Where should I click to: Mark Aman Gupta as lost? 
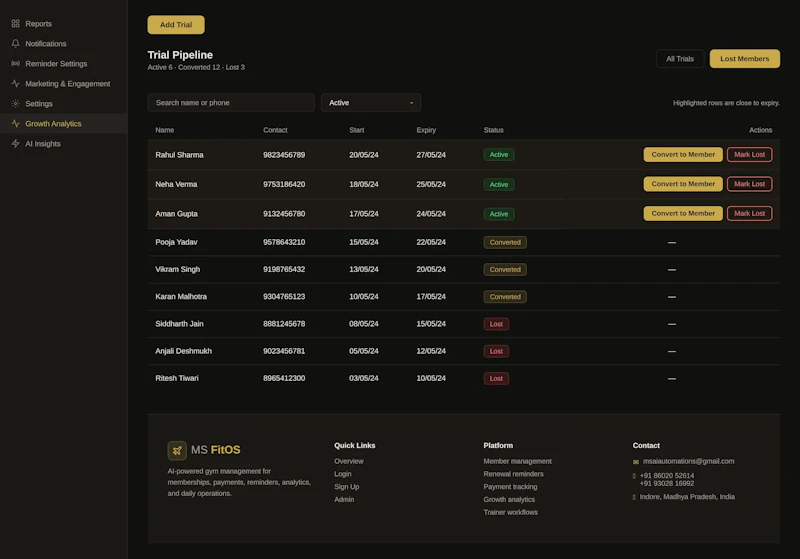coord(749,214)
